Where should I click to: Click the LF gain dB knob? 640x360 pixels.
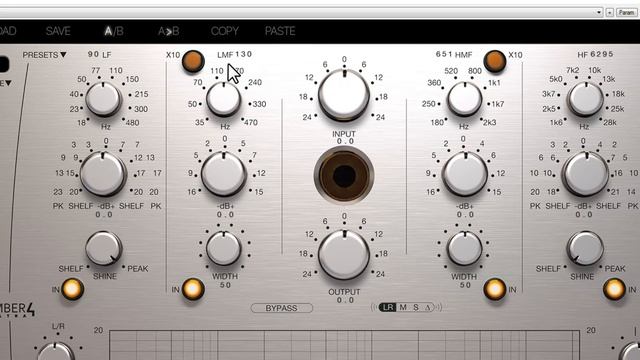click(103, 174)
